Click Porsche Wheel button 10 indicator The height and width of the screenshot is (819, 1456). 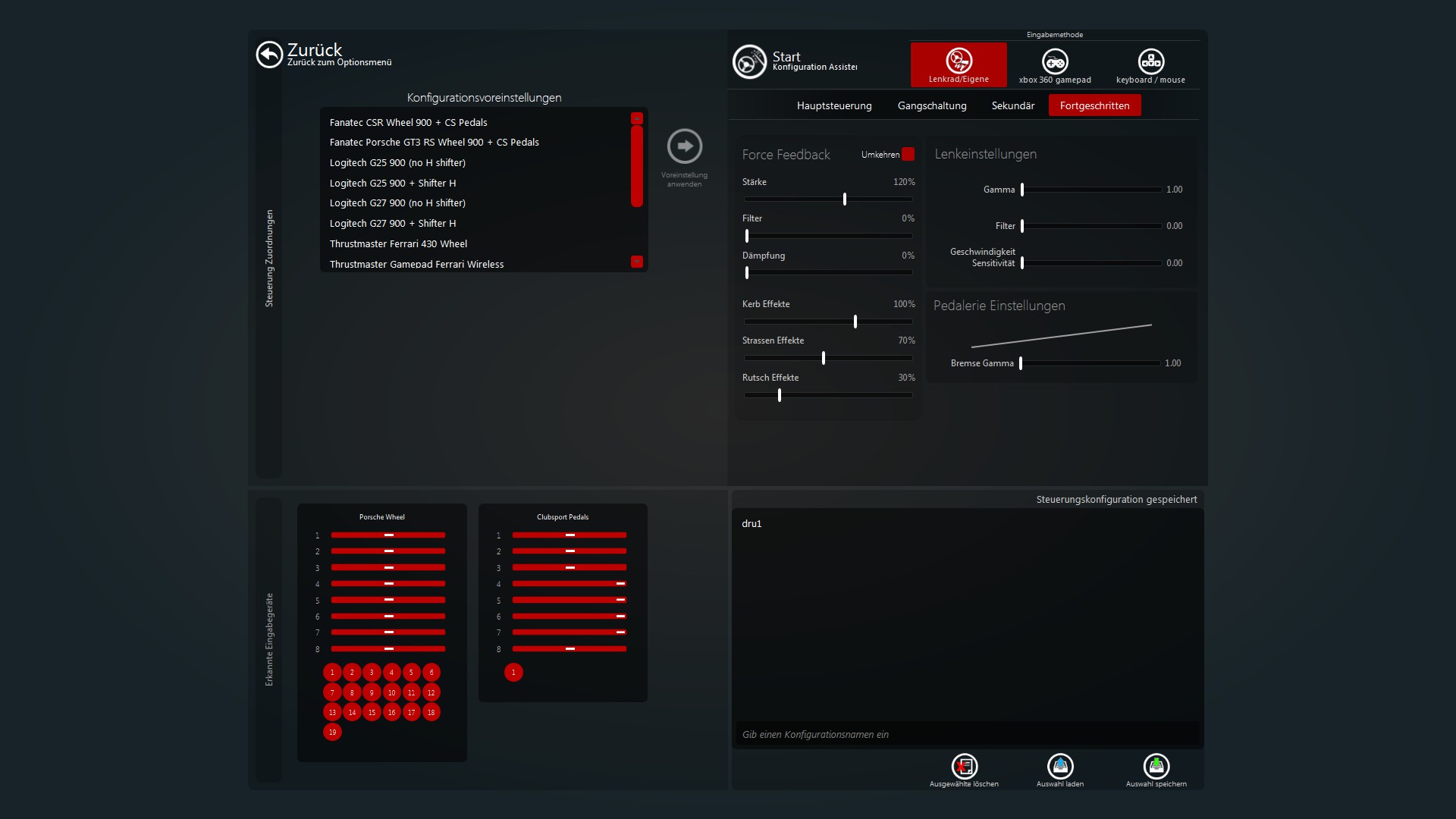[x=391, y=692]
